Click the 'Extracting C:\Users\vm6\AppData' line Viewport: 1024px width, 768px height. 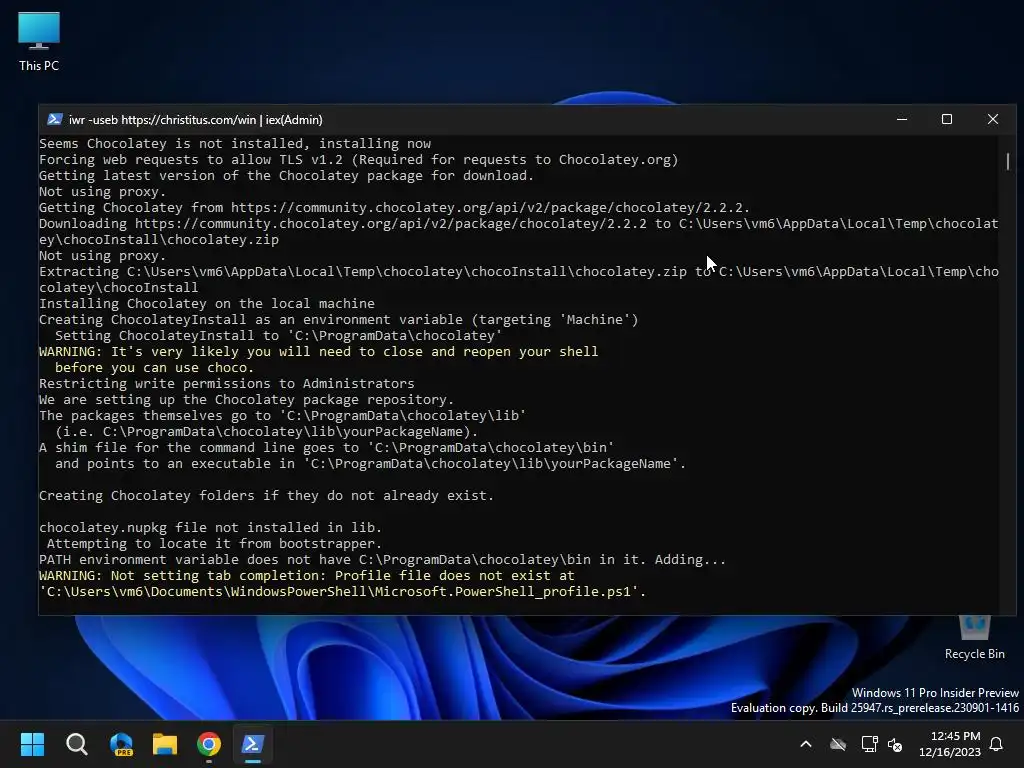coord(519,280)
